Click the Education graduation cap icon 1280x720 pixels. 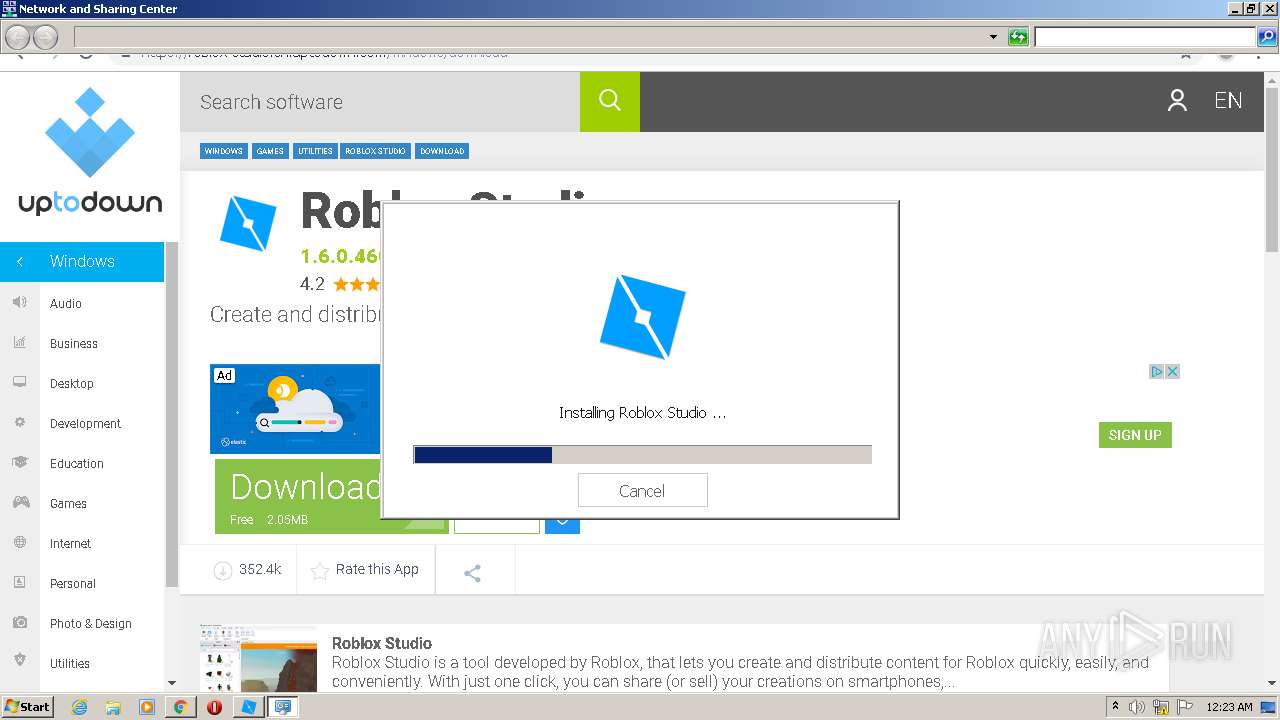point(19,462)
